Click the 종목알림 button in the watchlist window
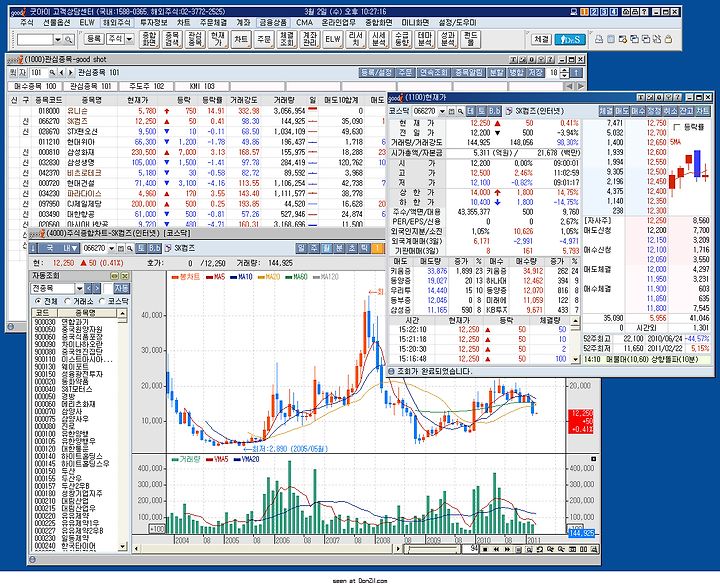 469,73
